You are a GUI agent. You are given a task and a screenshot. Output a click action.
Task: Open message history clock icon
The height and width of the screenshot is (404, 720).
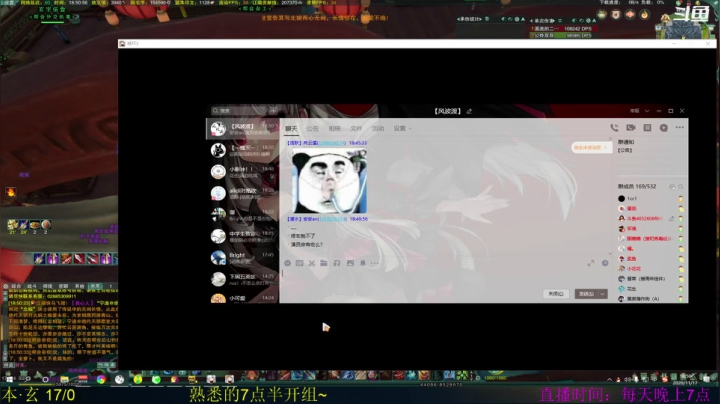click(x=605, y=263)
